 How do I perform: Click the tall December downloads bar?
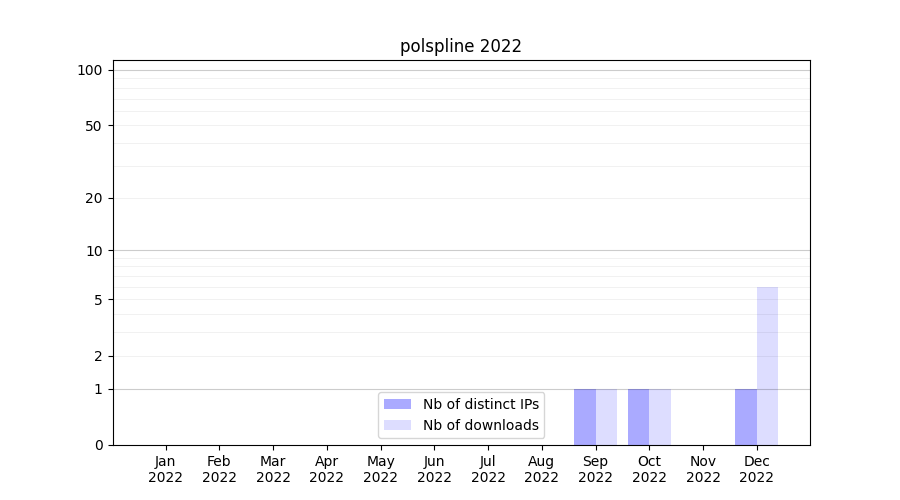[767, 366]
